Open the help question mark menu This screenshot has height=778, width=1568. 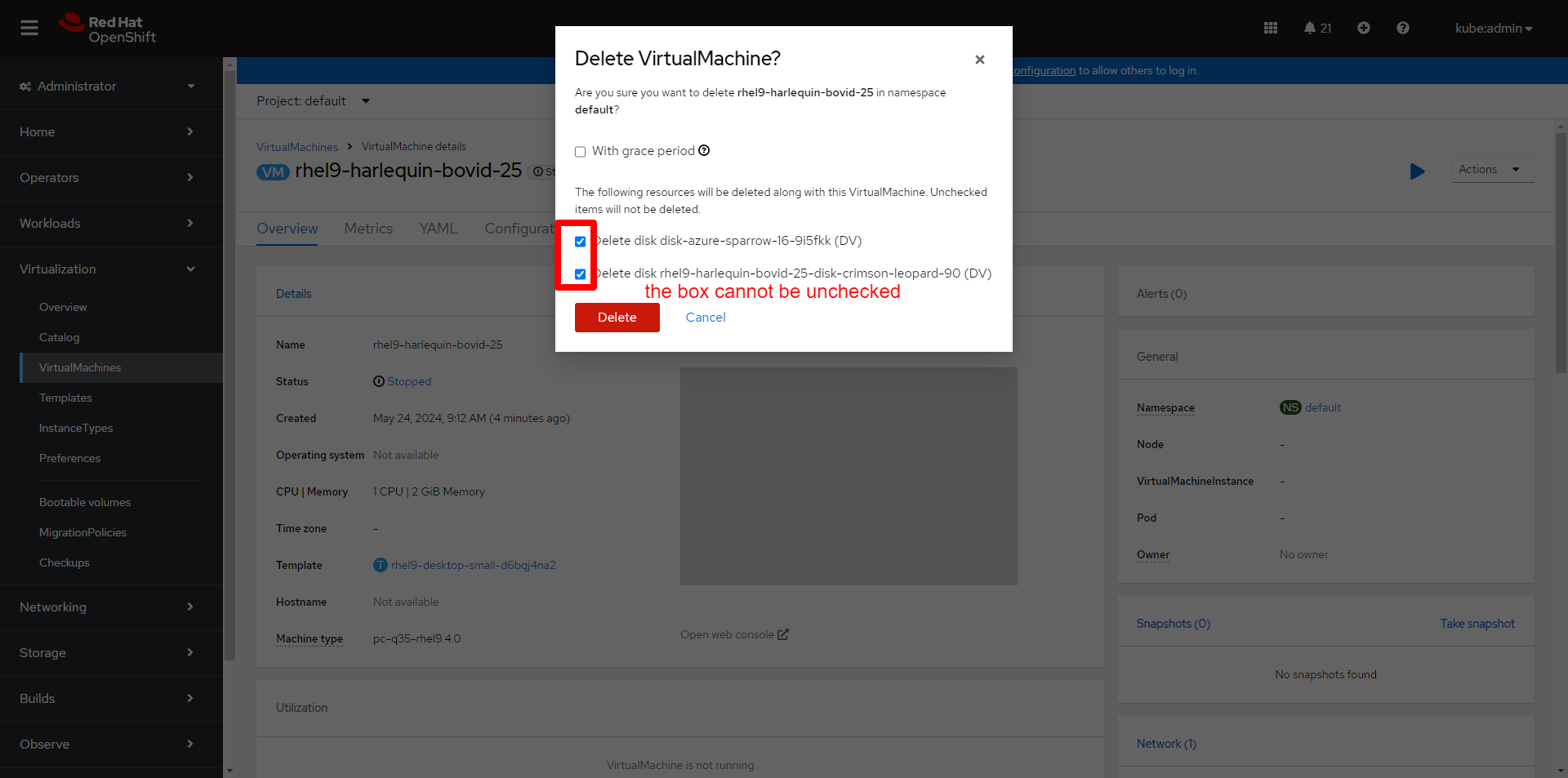click(1403, 28)
